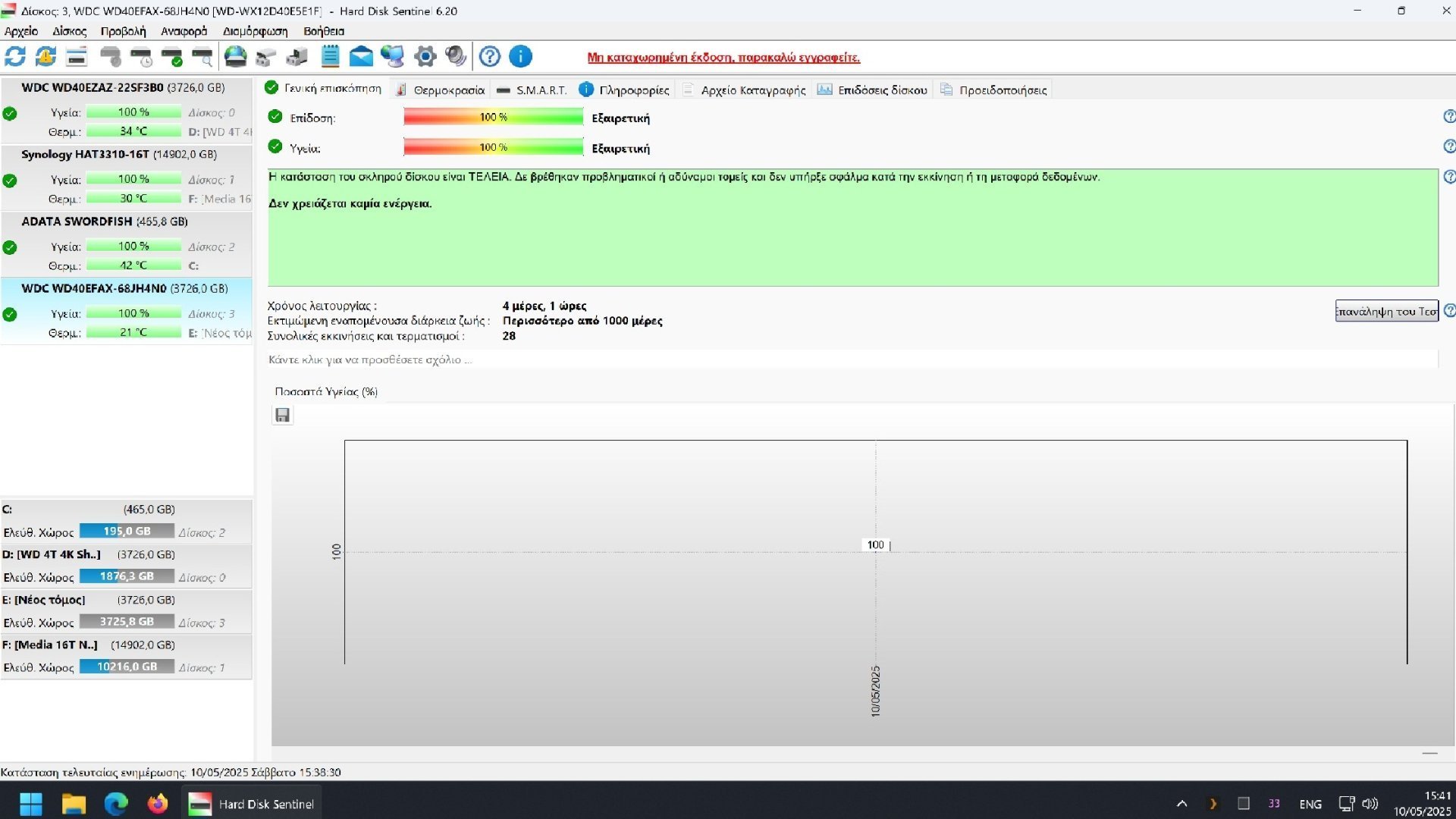Open the Προβολή menu

coord(123,31)
